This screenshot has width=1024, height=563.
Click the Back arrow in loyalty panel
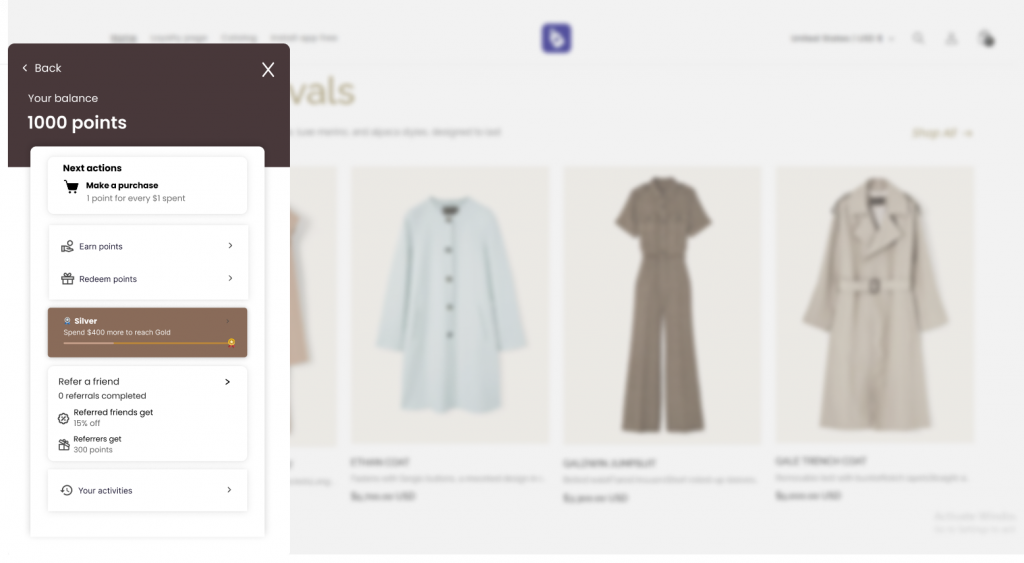click(x=26, y=68)
